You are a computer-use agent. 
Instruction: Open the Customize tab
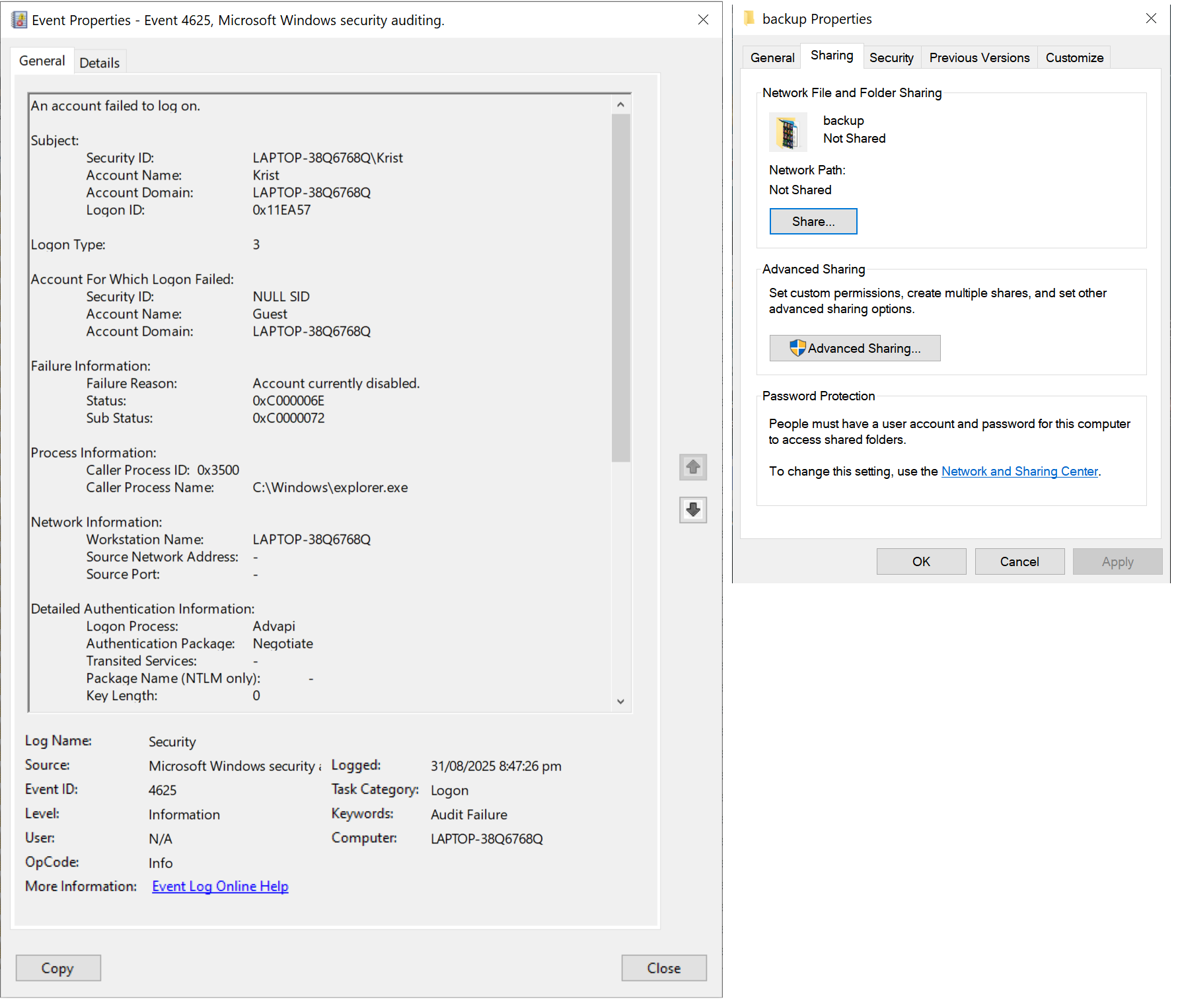point(1074,57)
